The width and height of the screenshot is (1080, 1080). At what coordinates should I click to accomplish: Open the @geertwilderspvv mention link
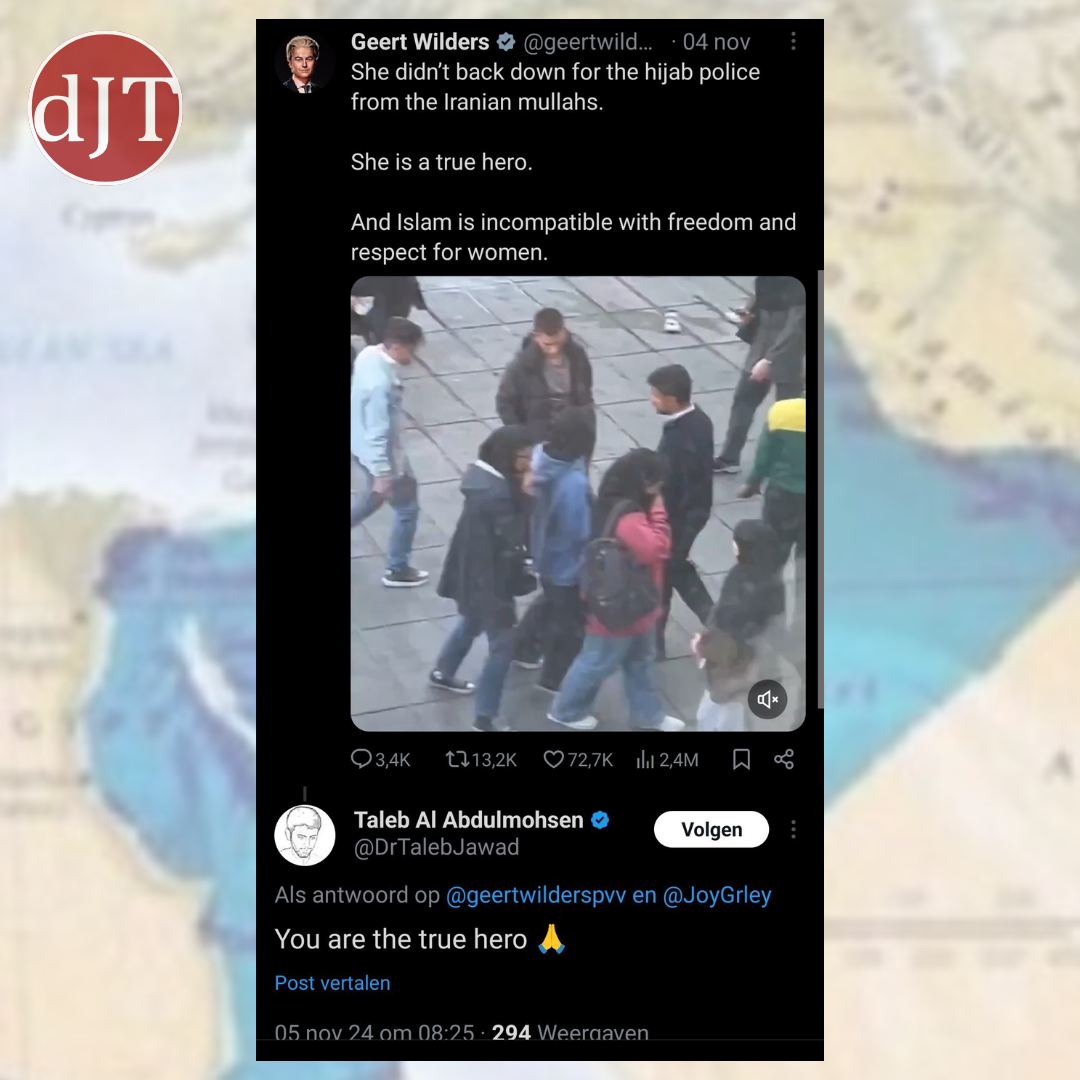click(x=536, y=895)
